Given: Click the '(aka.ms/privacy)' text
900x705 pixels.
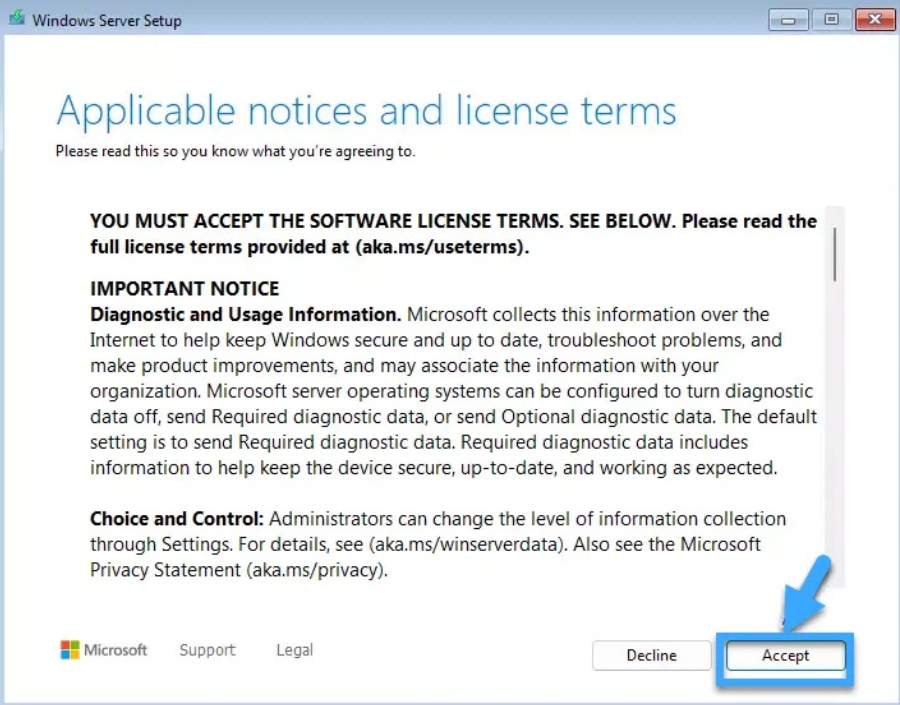Looking at the screenshot, I should 315,570.
